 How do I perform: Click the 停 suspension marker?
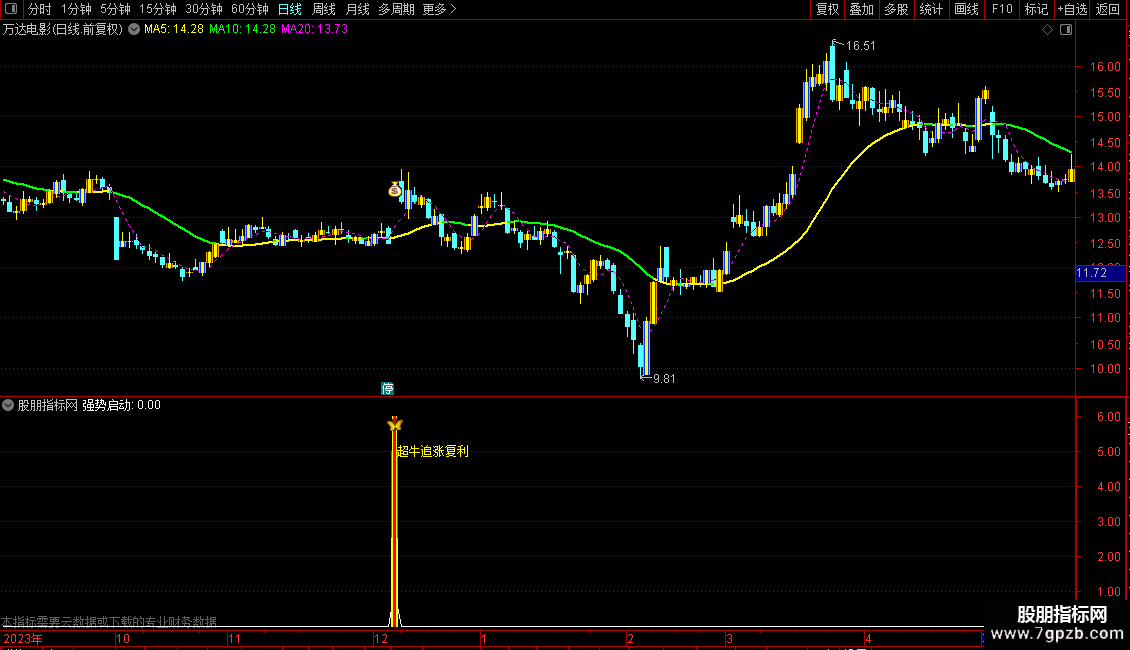tap(387, 389)
